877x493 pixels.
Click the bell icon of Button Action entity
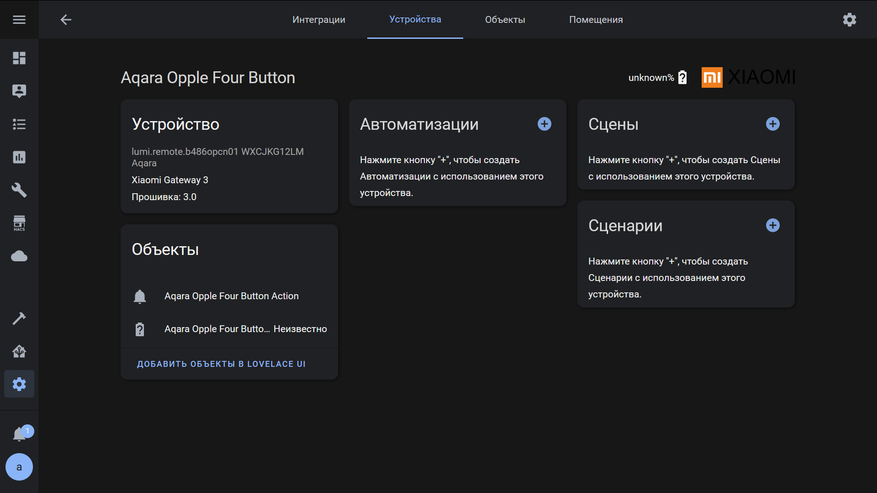tap(140, 296)
